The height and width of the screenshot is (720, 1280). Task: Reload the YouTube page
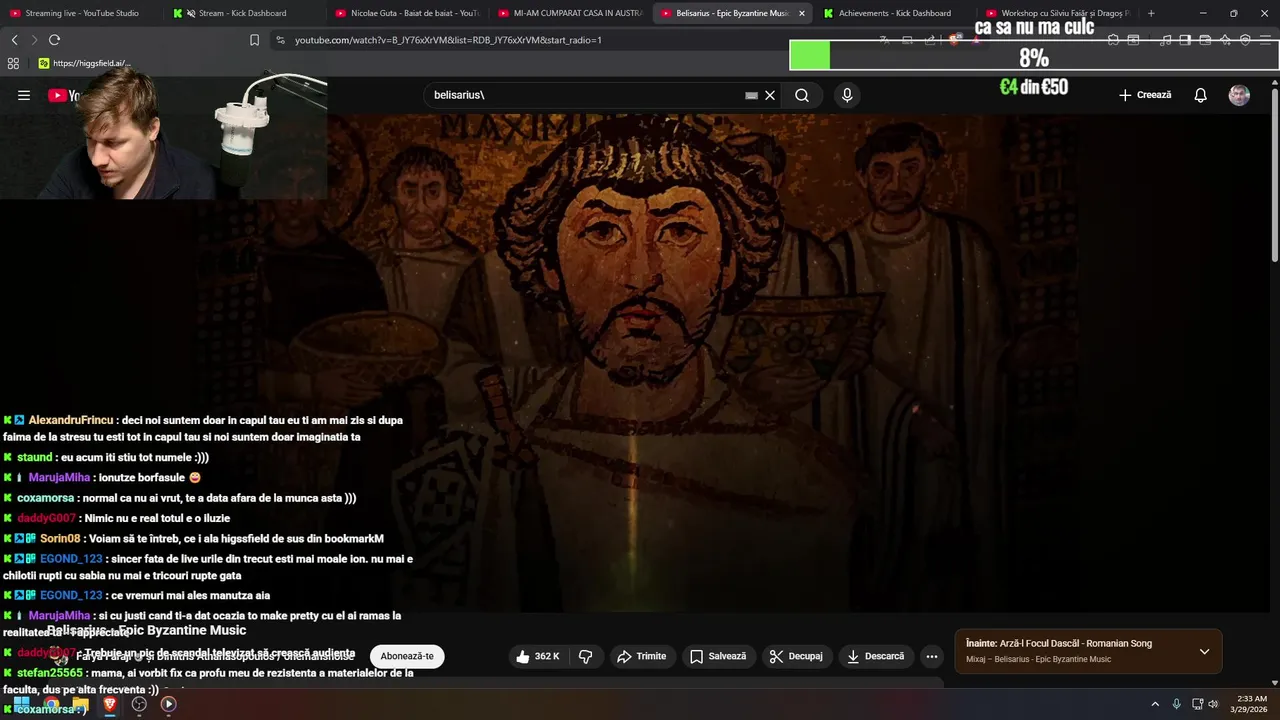point(54,40)
